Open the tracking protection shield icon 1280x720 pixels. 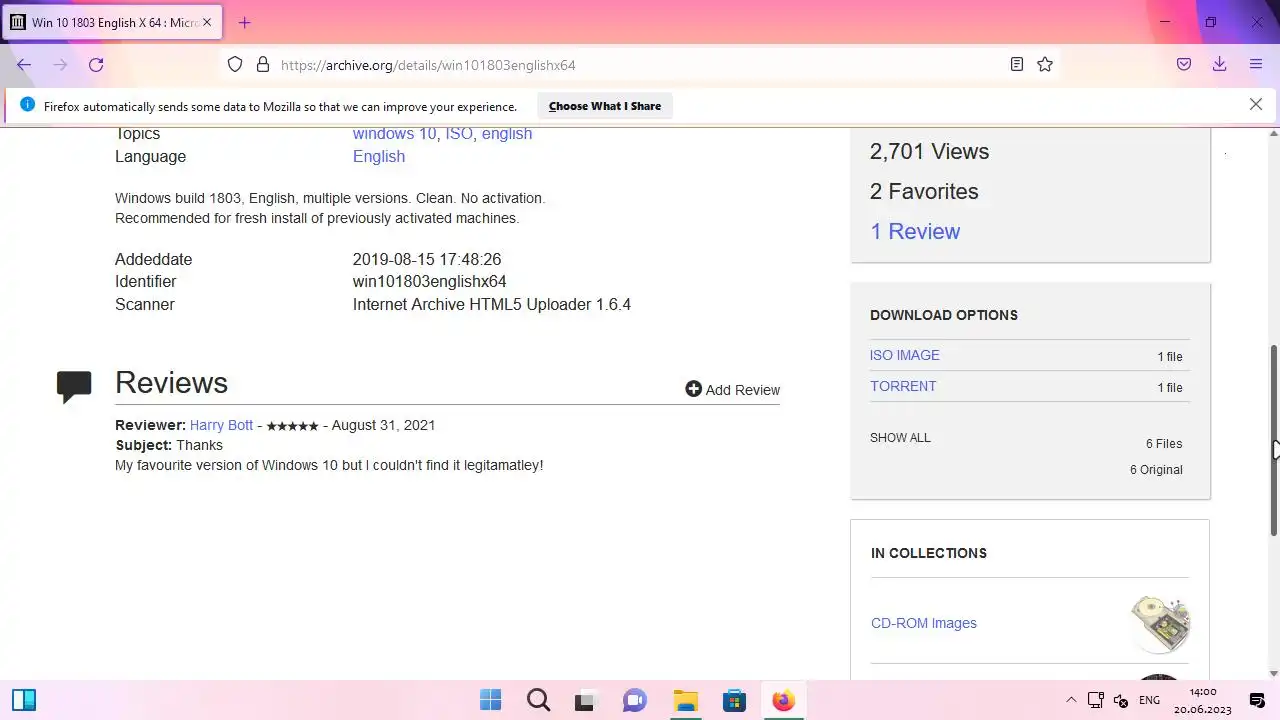235,65
